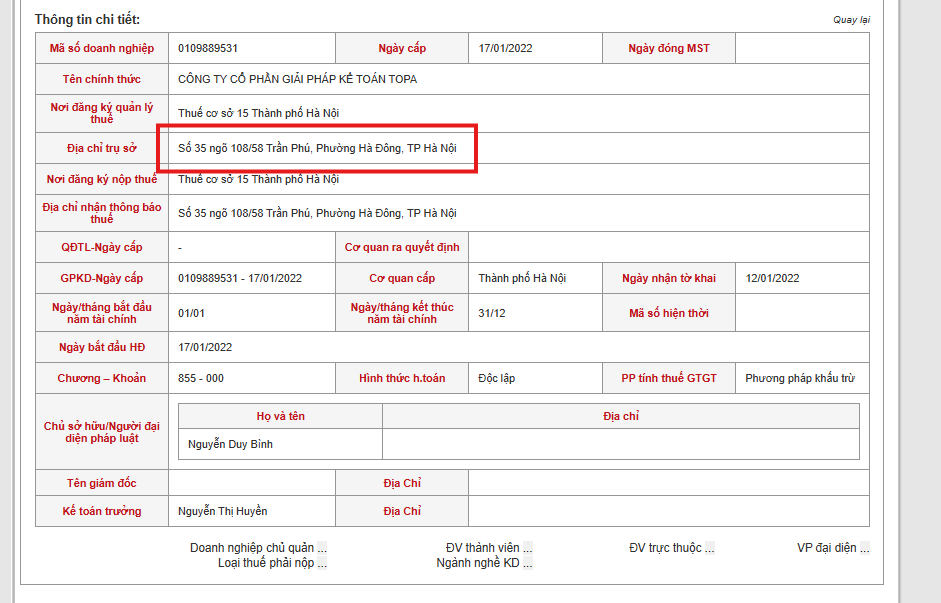The height and width of the screenshot is (603, 941).
Task: Click the Quay lại link
Action: [x=851, y=20]
